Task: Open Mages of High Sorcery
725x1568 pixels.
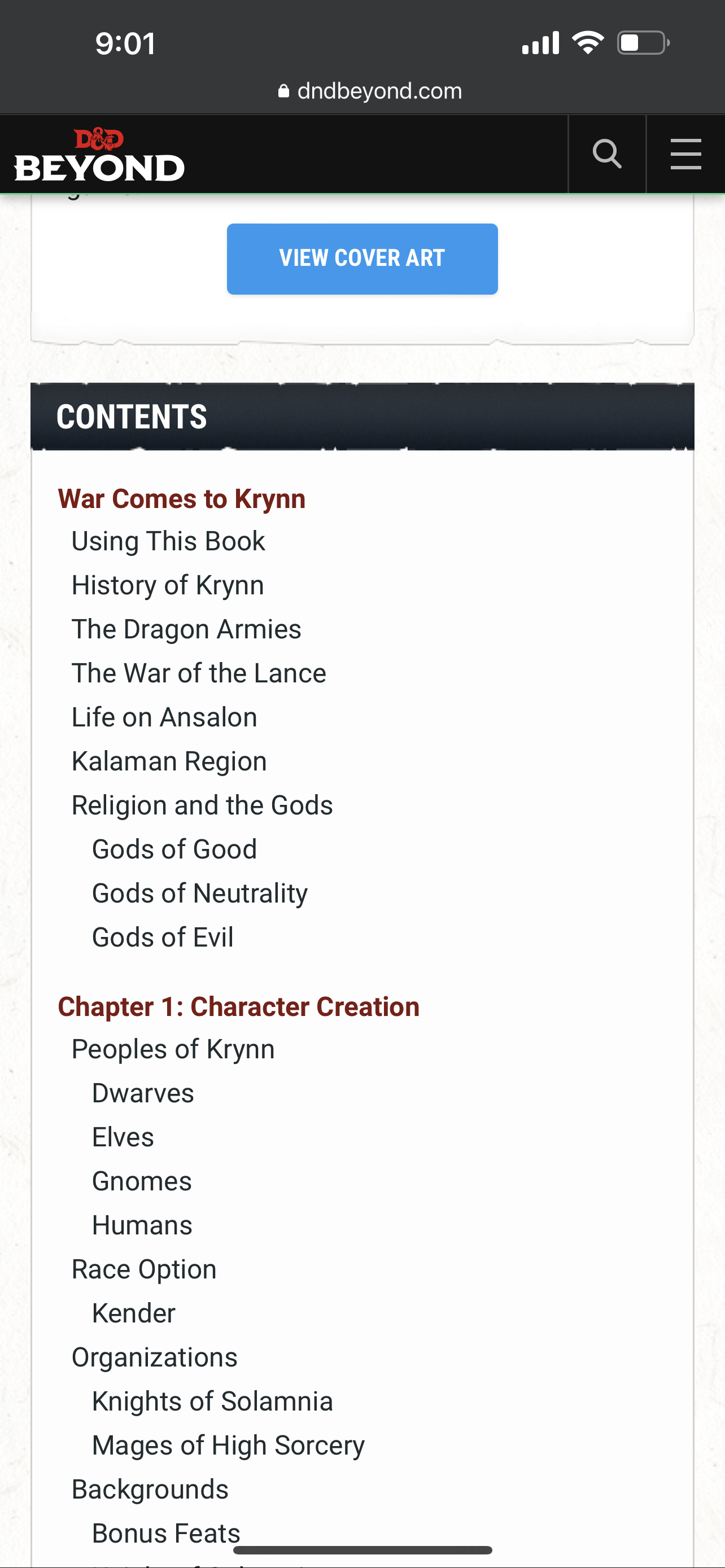Action: pyautogui.click(x=228, y=1445)
